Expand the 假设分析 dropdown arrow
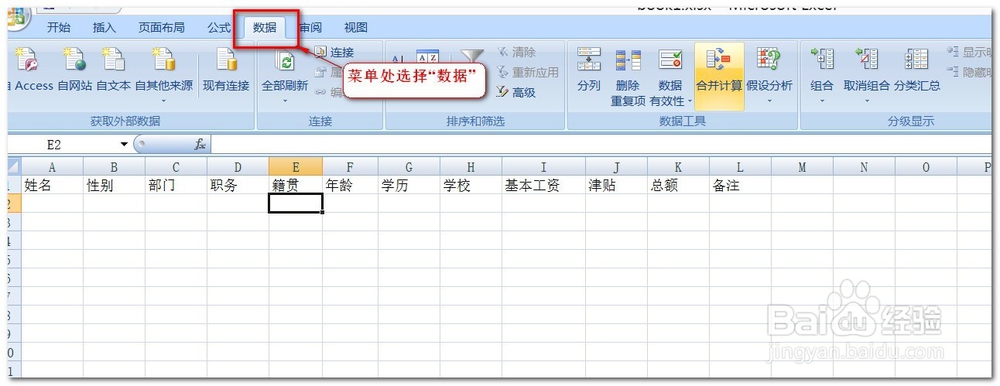The image size is (1000, 386). click(x=769, y=101)
